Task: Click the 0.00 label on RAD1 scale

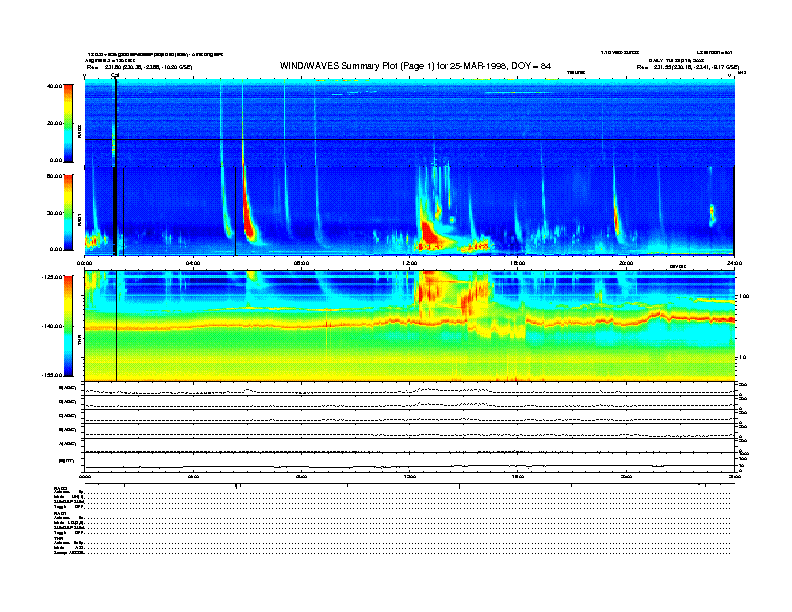Action: pyautogui.click(x=56, y=249)
